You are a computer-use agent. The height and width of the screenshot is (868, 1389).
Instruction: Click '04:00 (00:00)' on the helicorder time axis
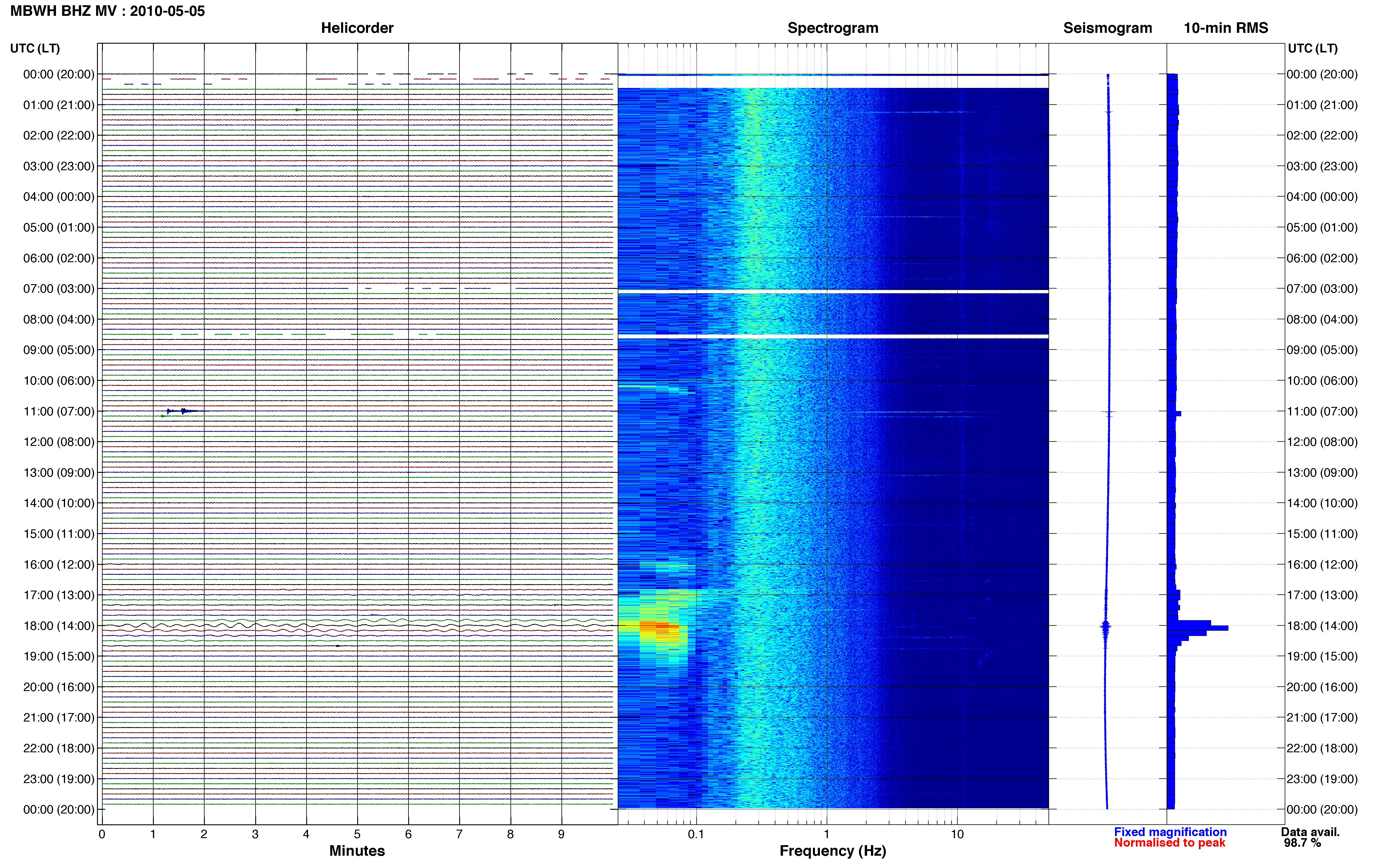pos(59,197)
